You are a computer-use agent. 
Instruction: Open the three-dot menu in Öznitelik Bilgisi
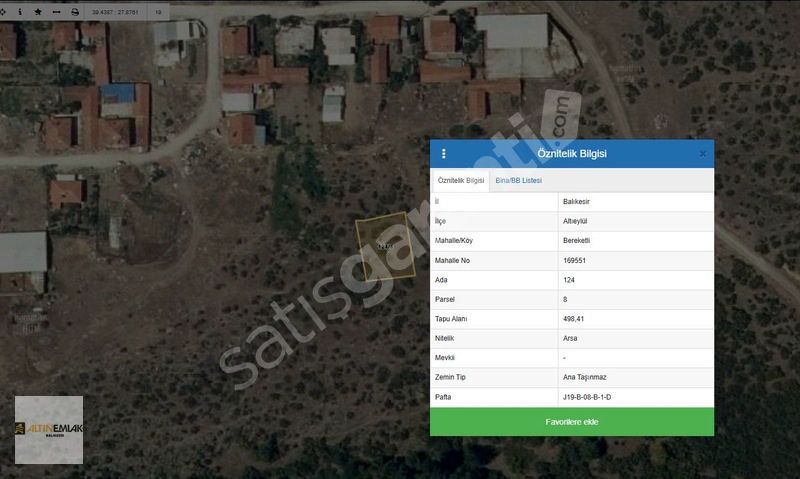pos(444,154)
